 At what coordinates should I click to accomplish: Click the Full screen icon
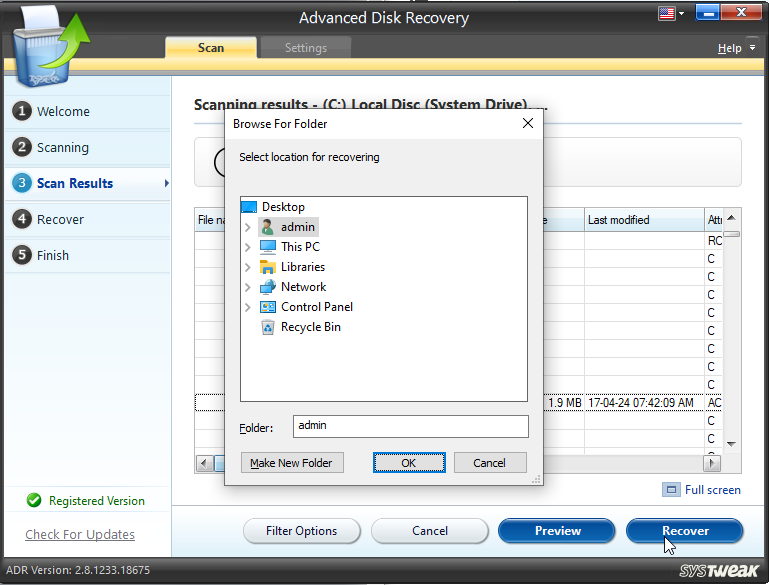[671, 490]
